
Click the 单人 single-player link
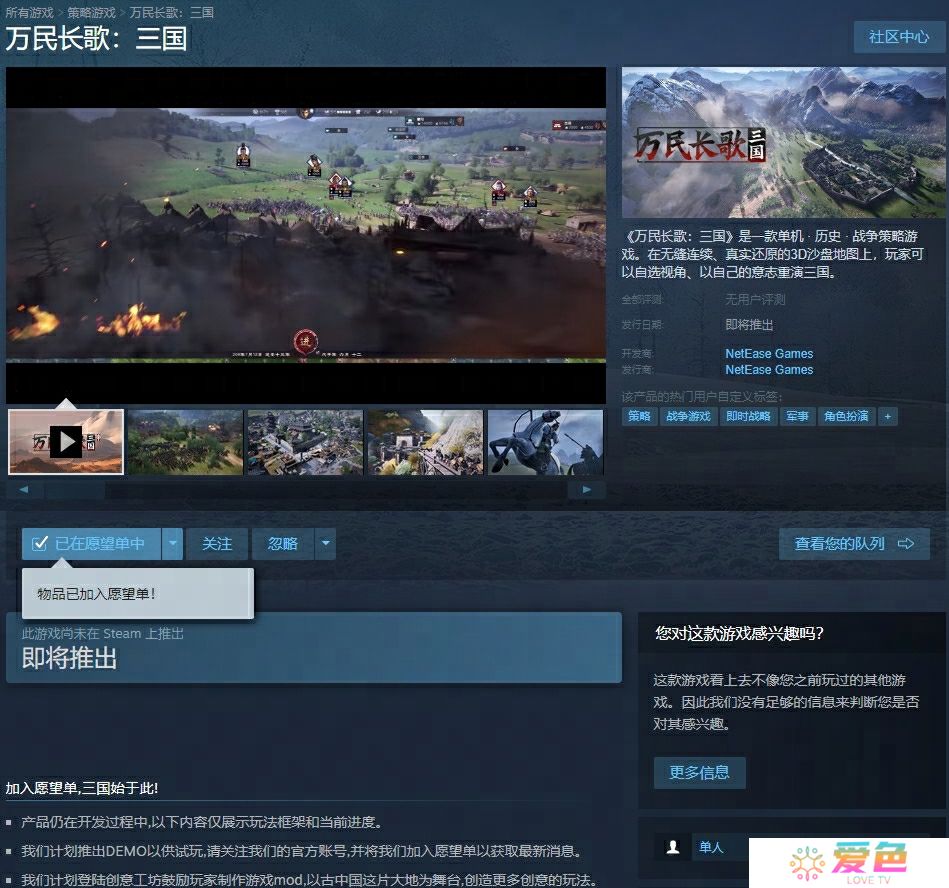click(711, 847)
